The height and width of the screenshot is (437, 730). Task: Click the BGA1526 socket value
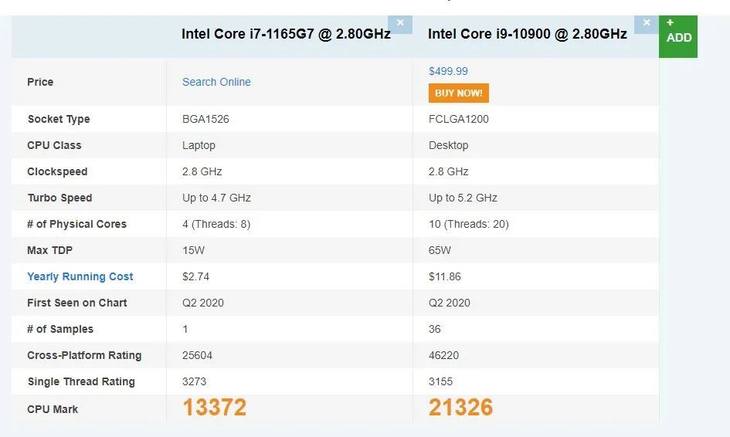point(204,119)
